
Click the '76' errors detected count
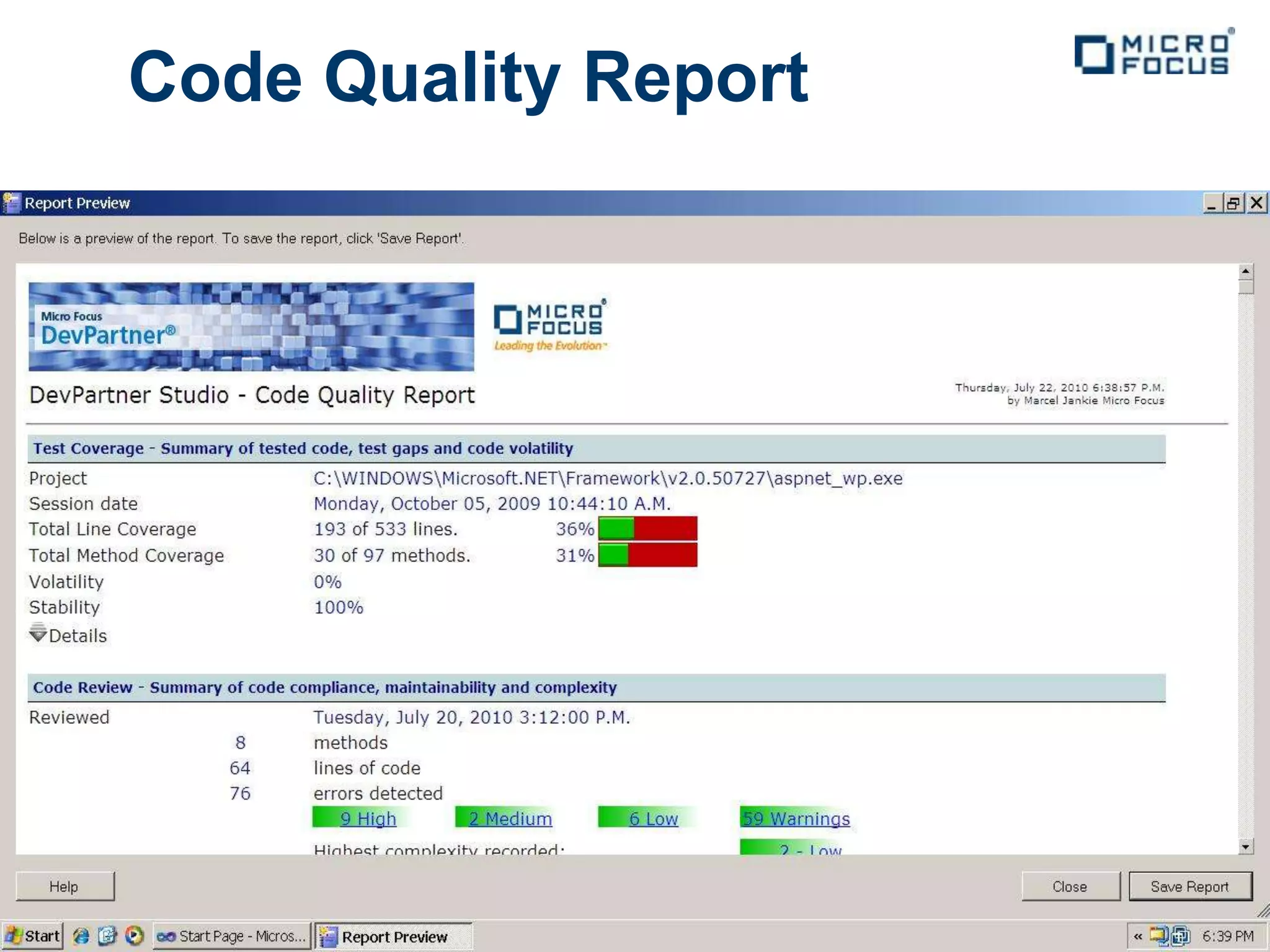(240, 793)
